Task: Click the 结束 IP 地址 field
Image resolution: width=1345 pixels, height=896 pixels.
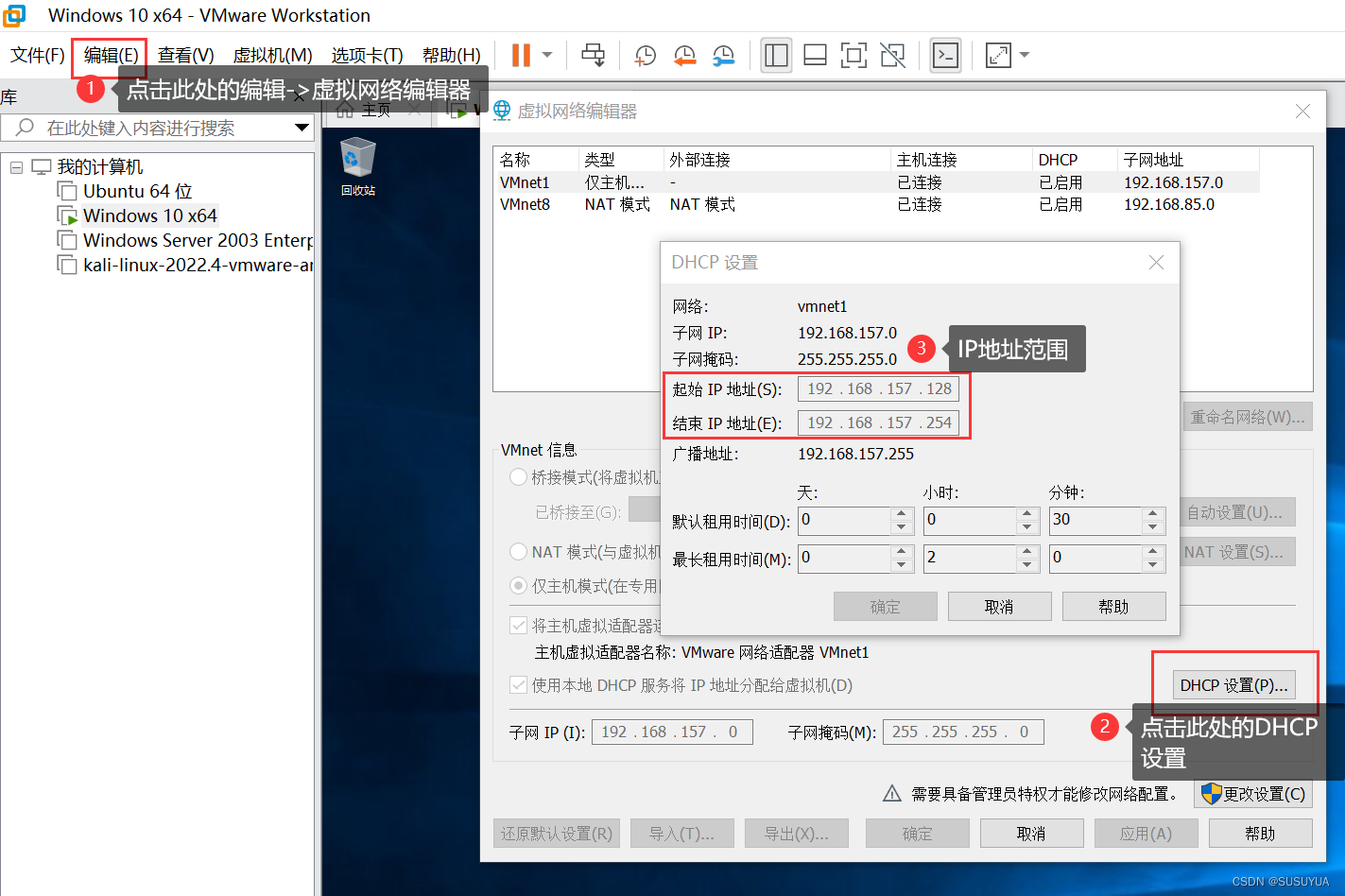Action: click(x=878, y=422)
